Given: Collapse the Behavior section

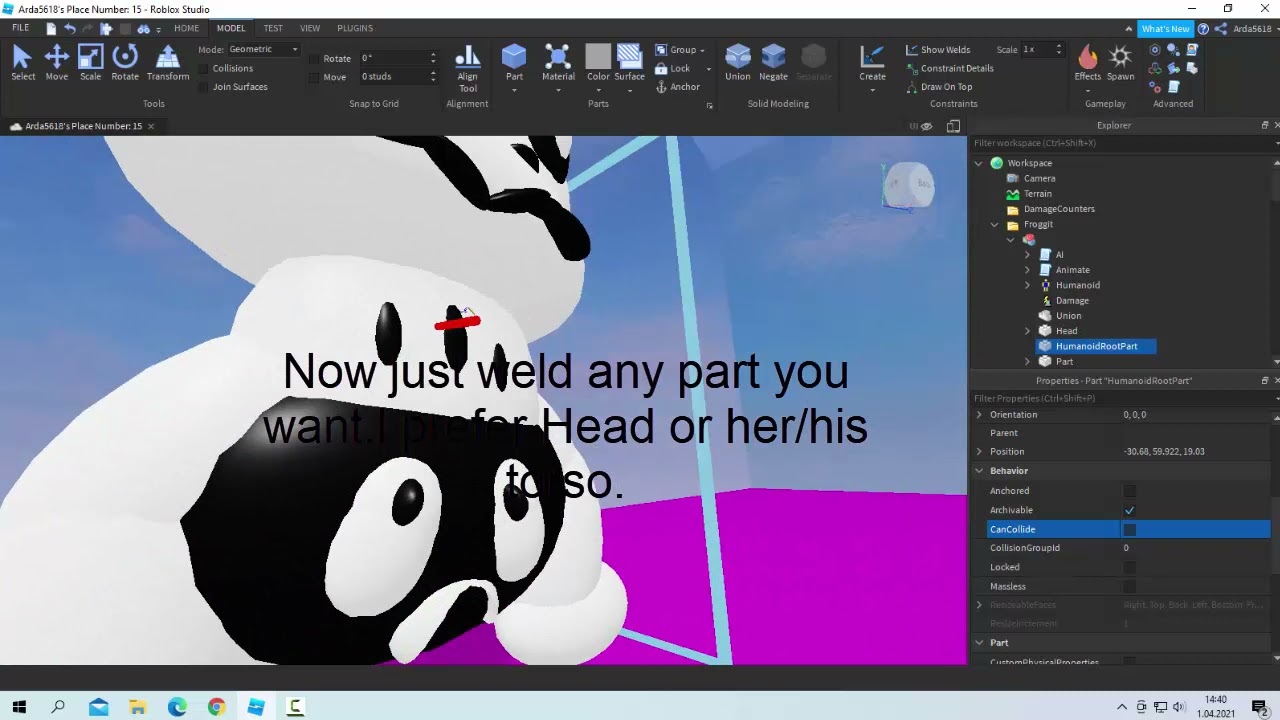Looking at the screenshot, I should point(979,471).
